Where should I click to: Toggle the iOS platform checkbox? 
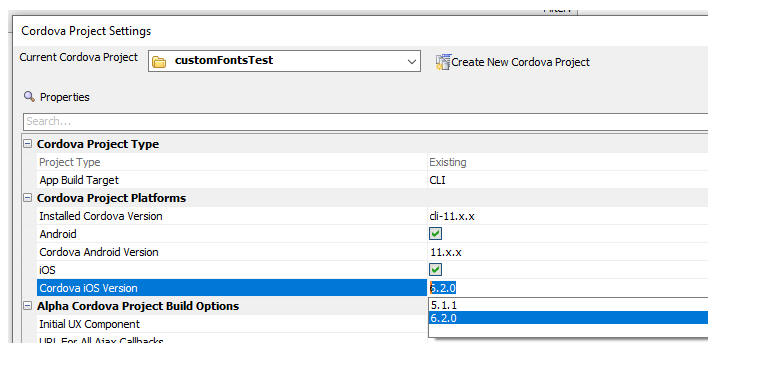point(436,270)
